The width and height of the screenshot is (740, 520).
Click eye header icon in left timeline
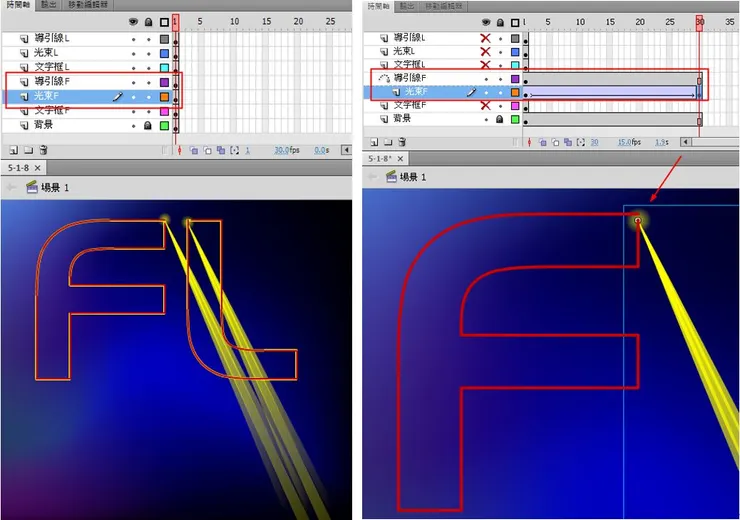point(134,22)
